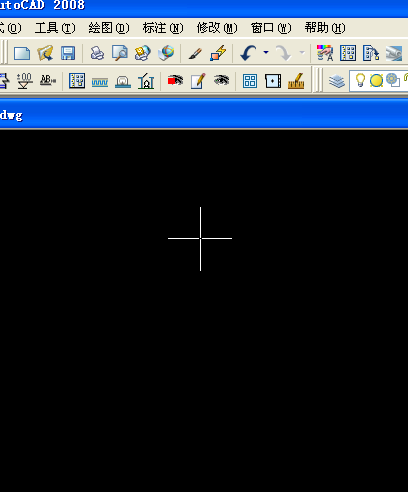Image resolution: width=408 pixels, height=492 pixels.
Task: Click the greyed Redo arrow icon
Action: 284,53
